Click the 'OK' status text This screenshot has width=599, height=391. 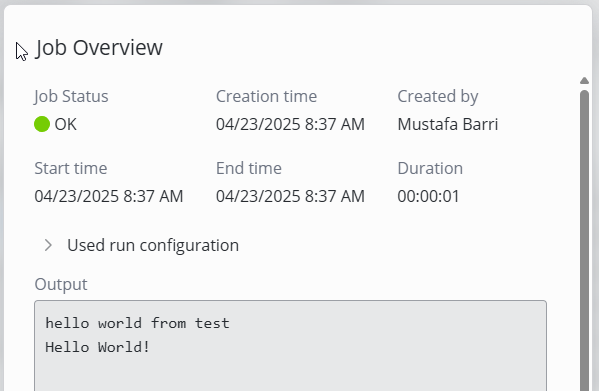(x=66, y=124)
